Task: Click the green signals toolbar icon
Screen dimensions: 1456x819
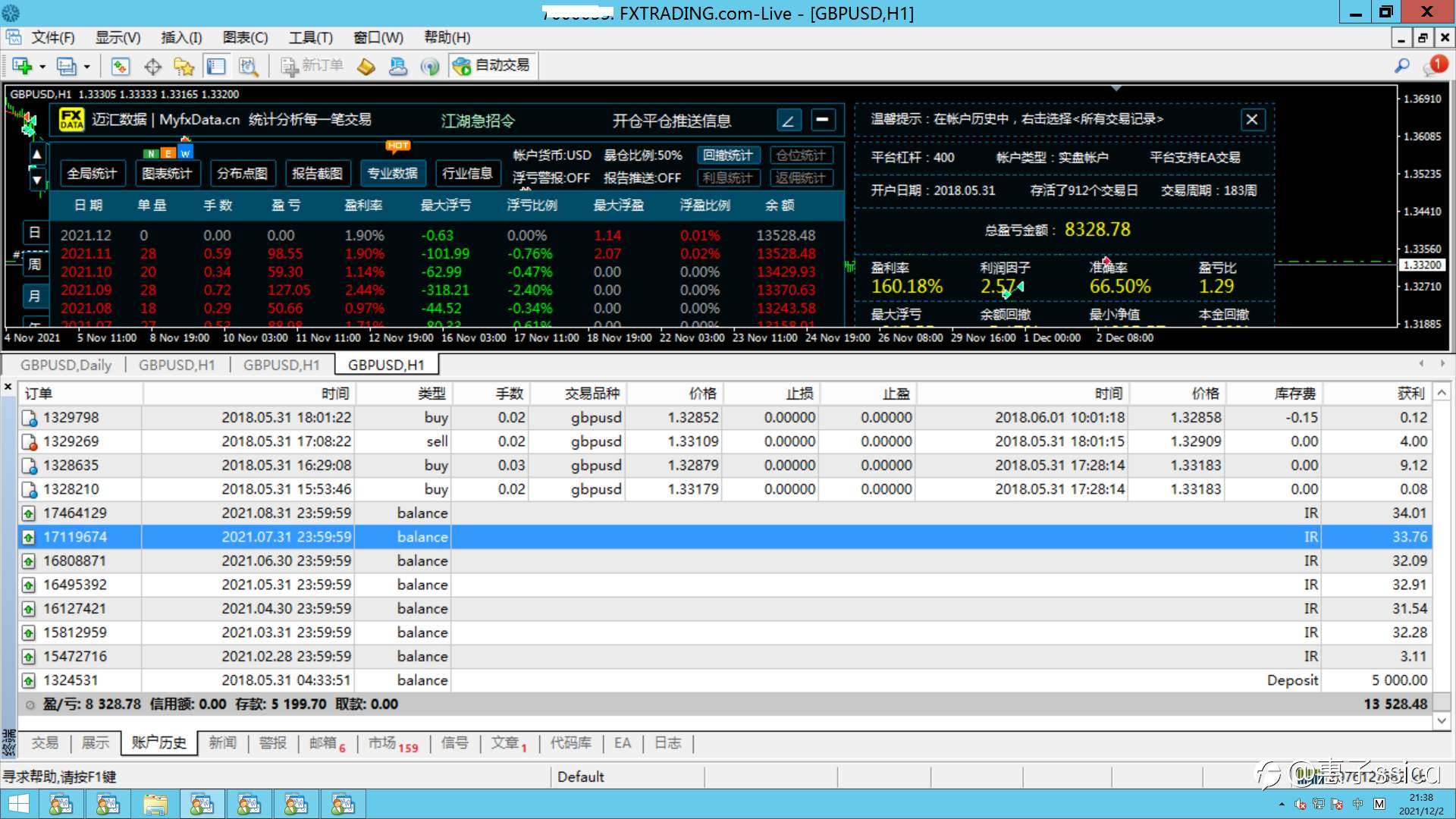Action: coord(430,67)
